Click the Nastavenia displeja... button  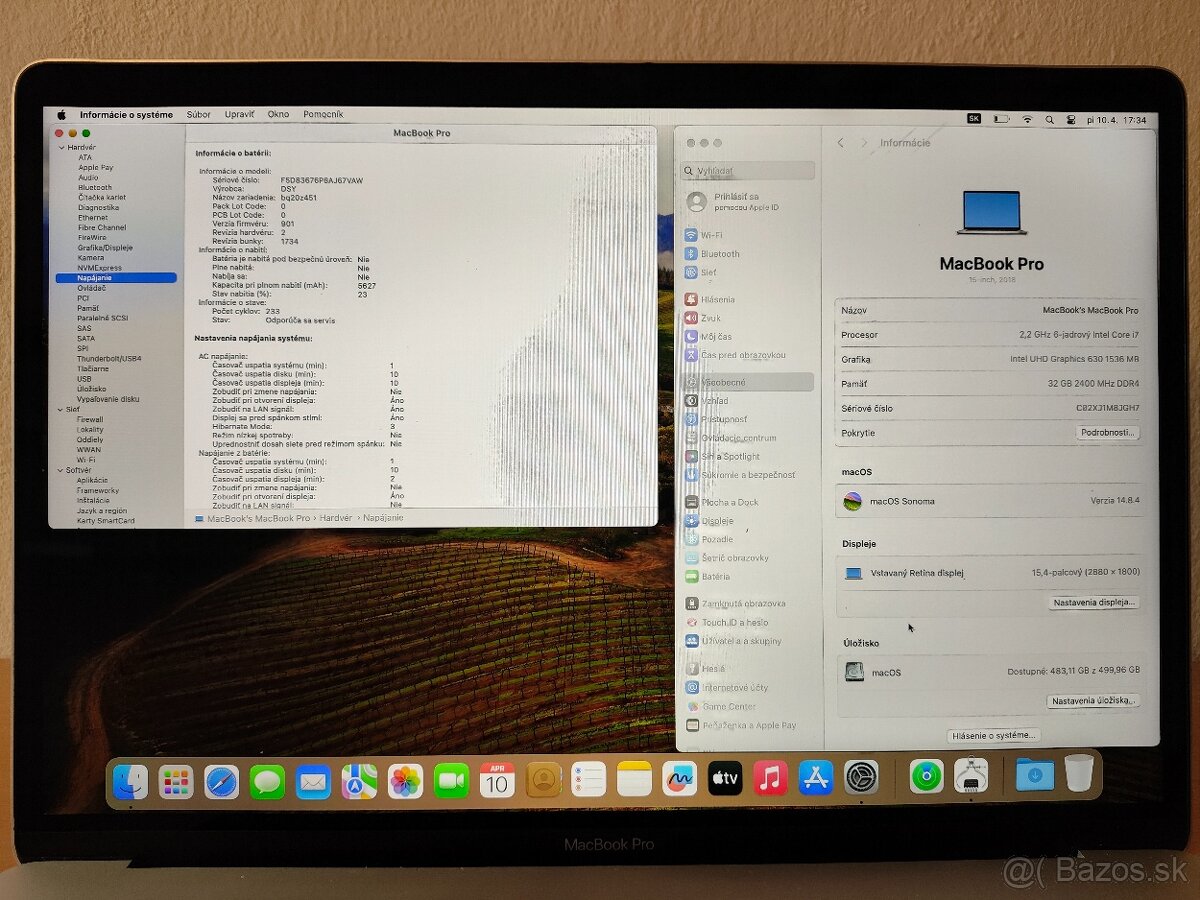point(1094,603)
